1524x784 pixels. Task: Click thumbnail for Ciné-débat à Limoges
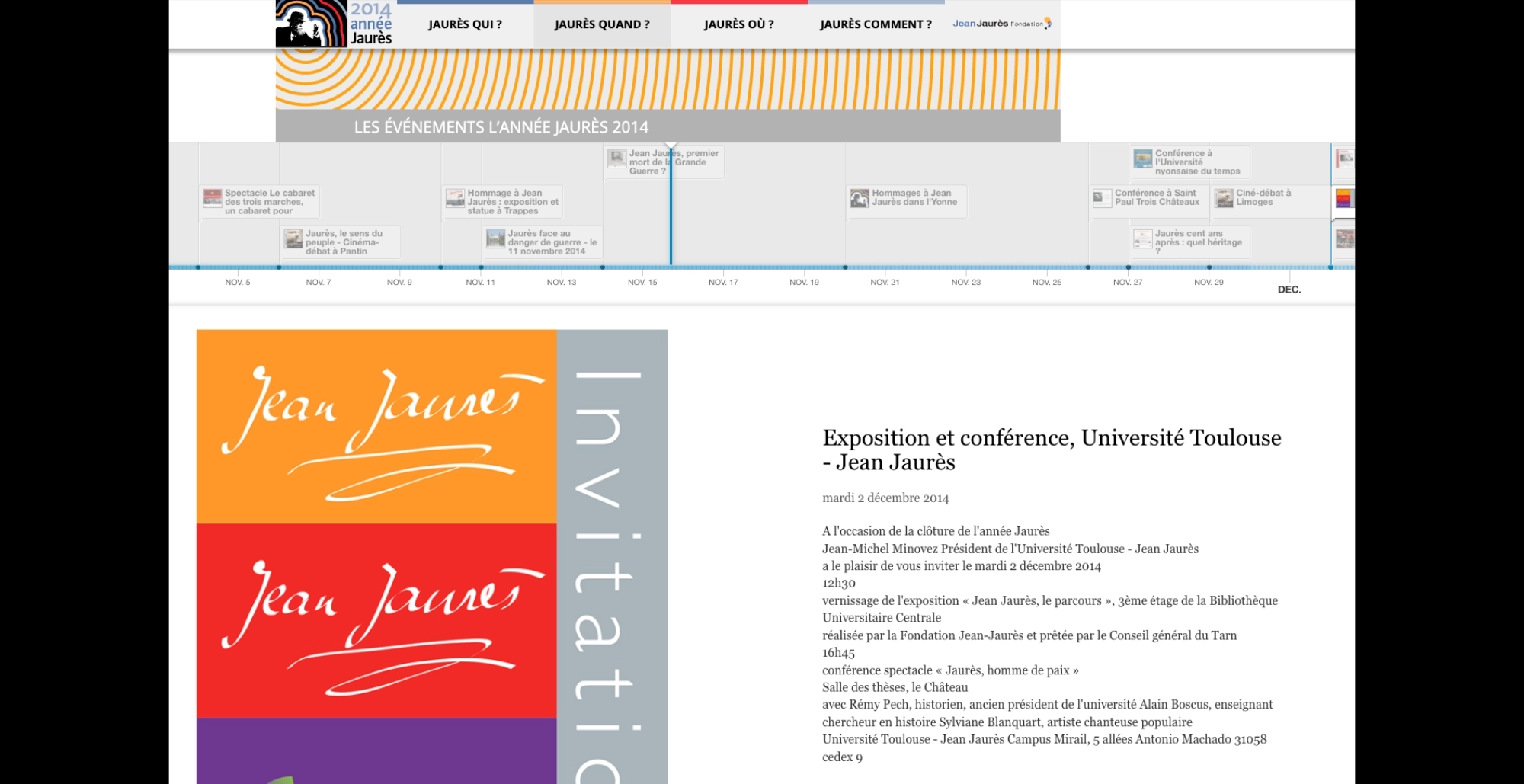tap(1225, 198)
